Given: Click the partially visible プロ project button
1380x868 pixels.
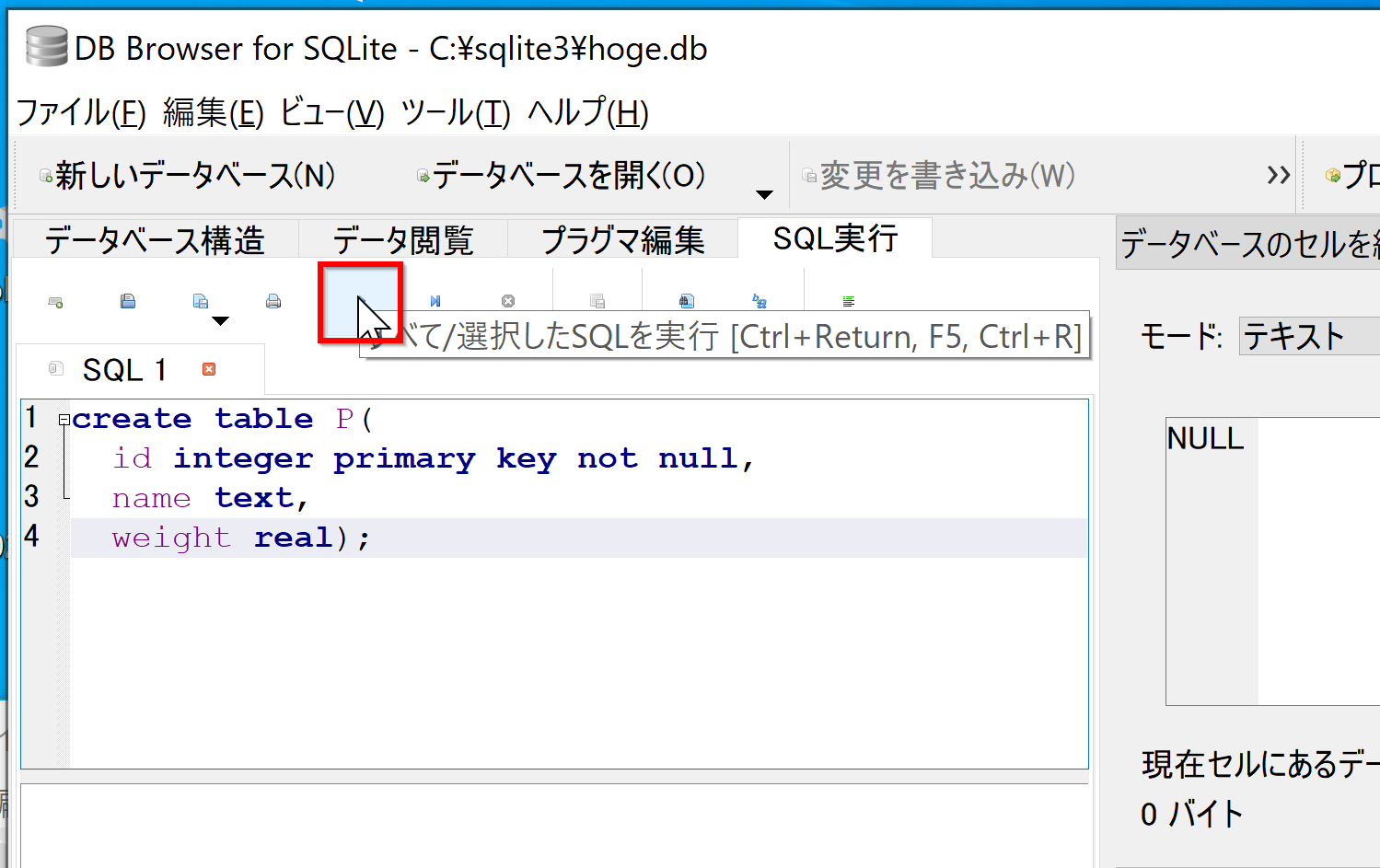Looking at the screenshot, I should click(x=1351, y=175).
